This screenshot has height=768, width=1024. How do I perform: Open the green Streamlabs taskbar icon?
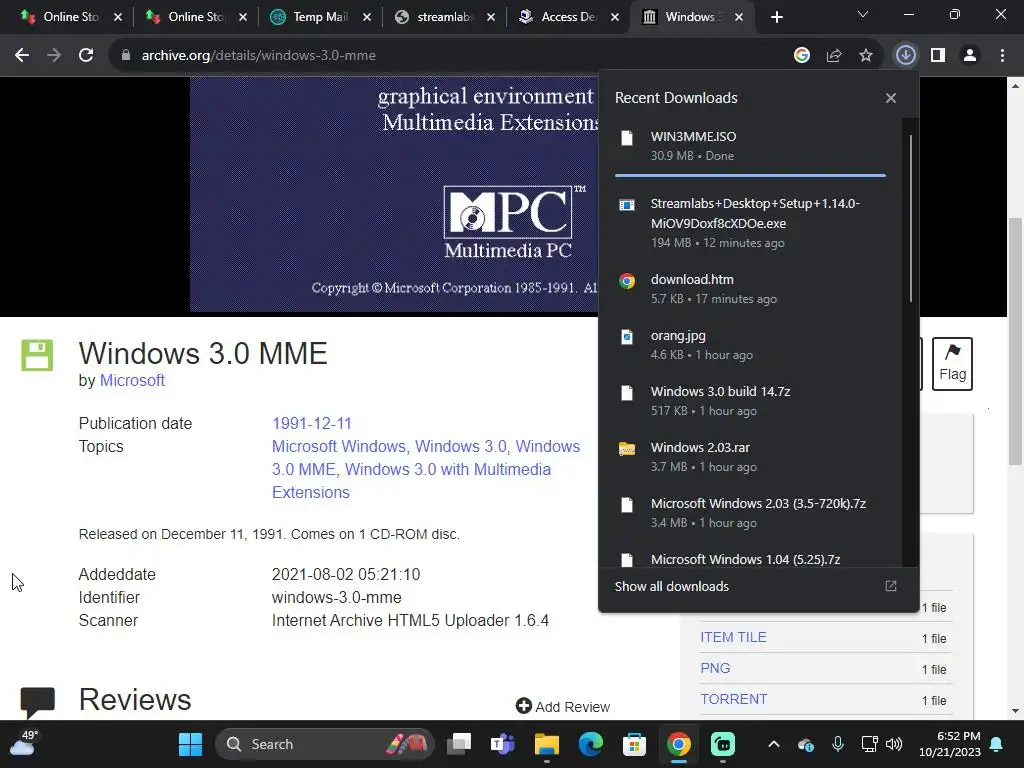tap(722, 744)
